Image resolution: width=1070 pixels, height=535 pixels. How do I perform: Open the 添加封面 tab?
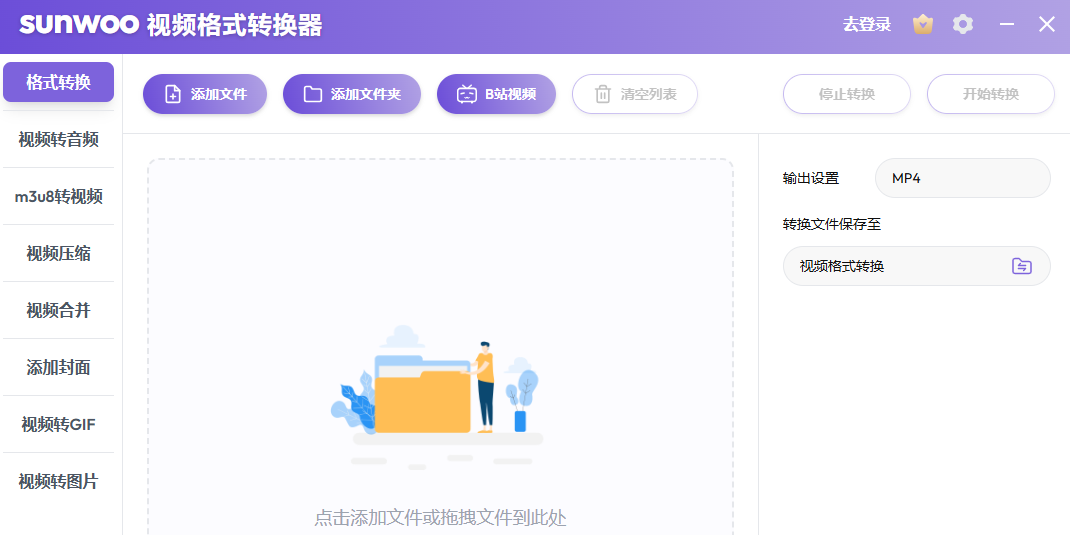pos(58,367)
